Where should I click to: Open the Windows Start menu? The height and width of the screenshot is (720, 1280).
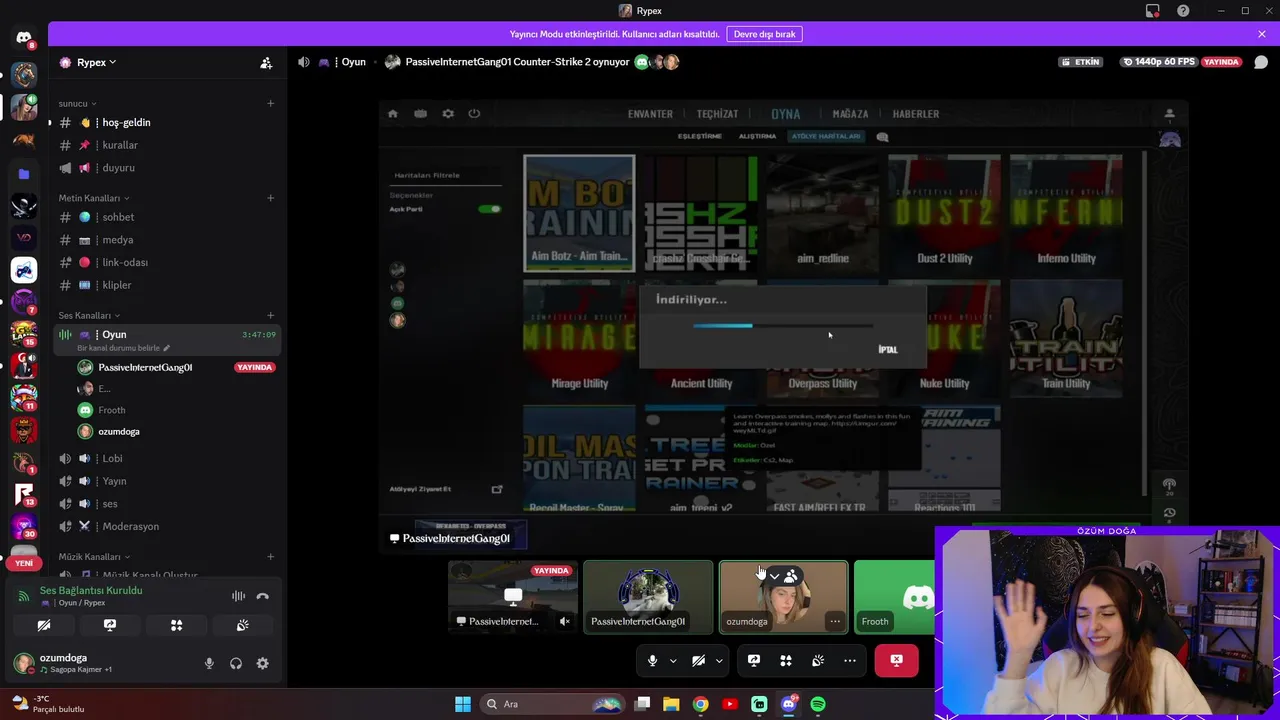pyautogui.click(x=463, y=704)
